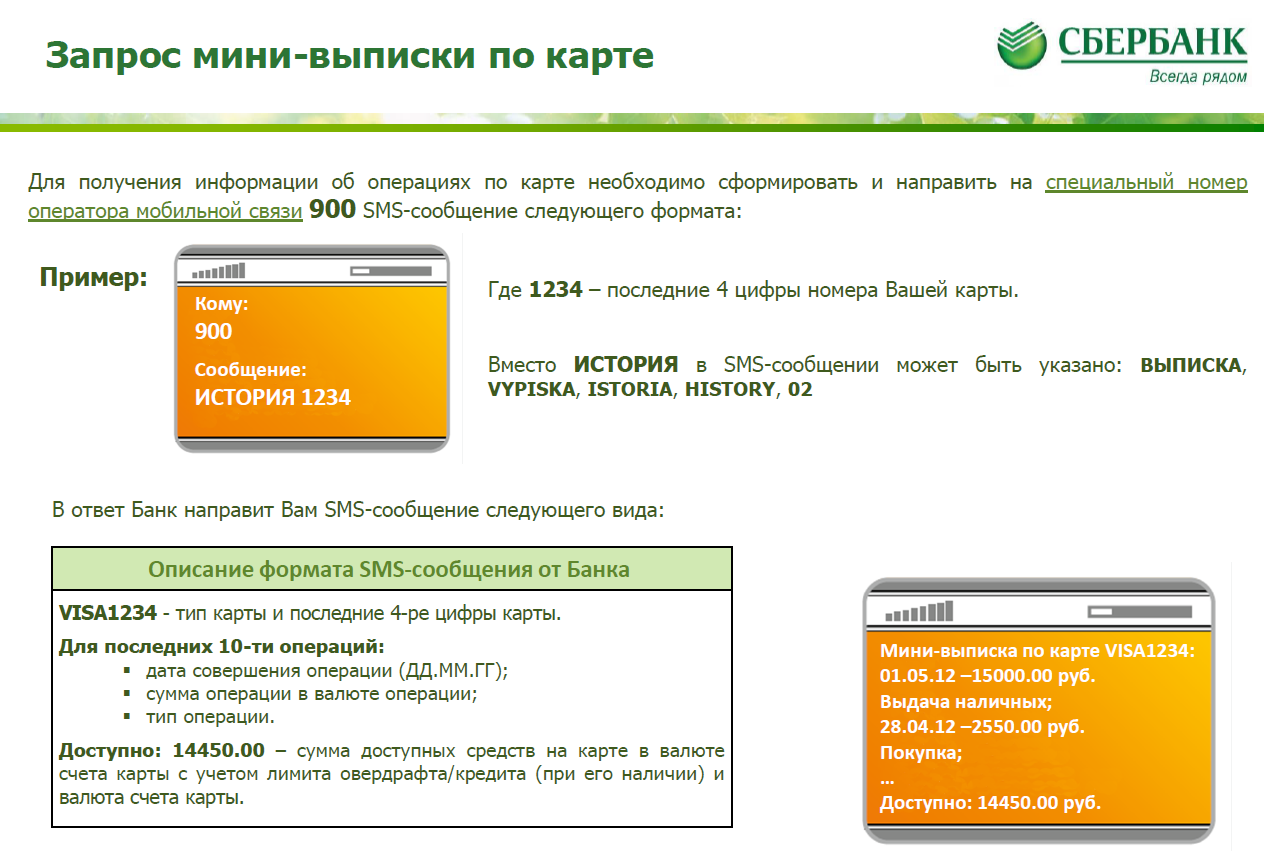Click the signal bars icon in example phone

pos(218,271)
